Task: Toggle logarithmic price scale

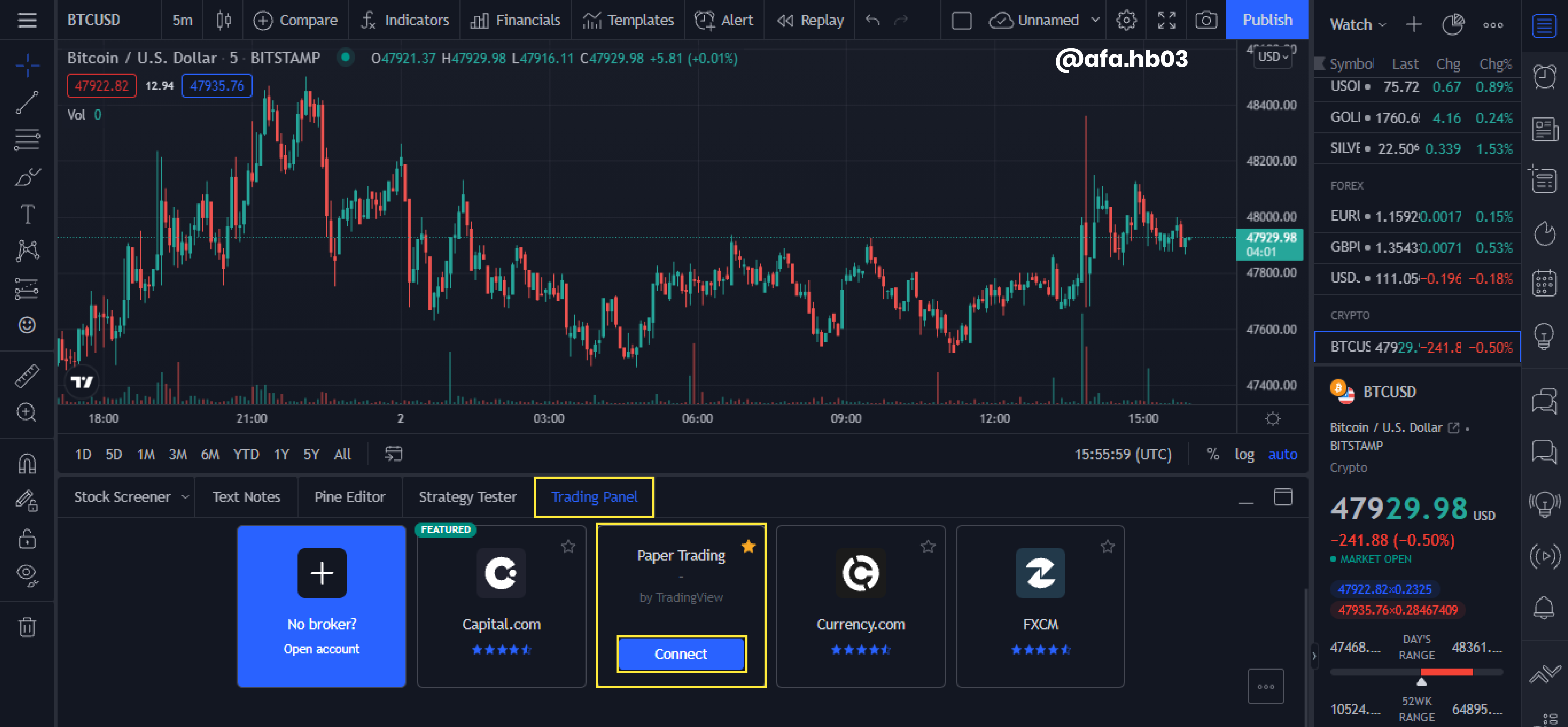Action: tap(1244, 454)
